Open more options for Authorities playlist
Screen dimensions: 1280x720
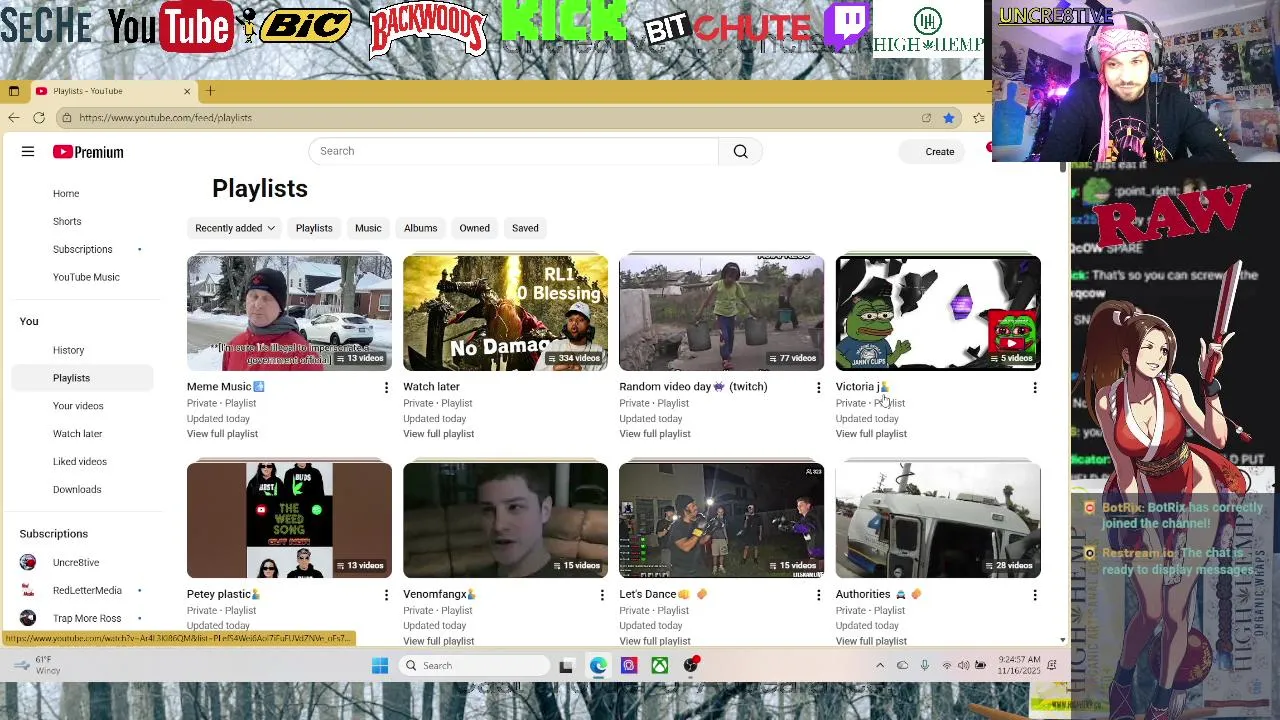coord(1034,595)
